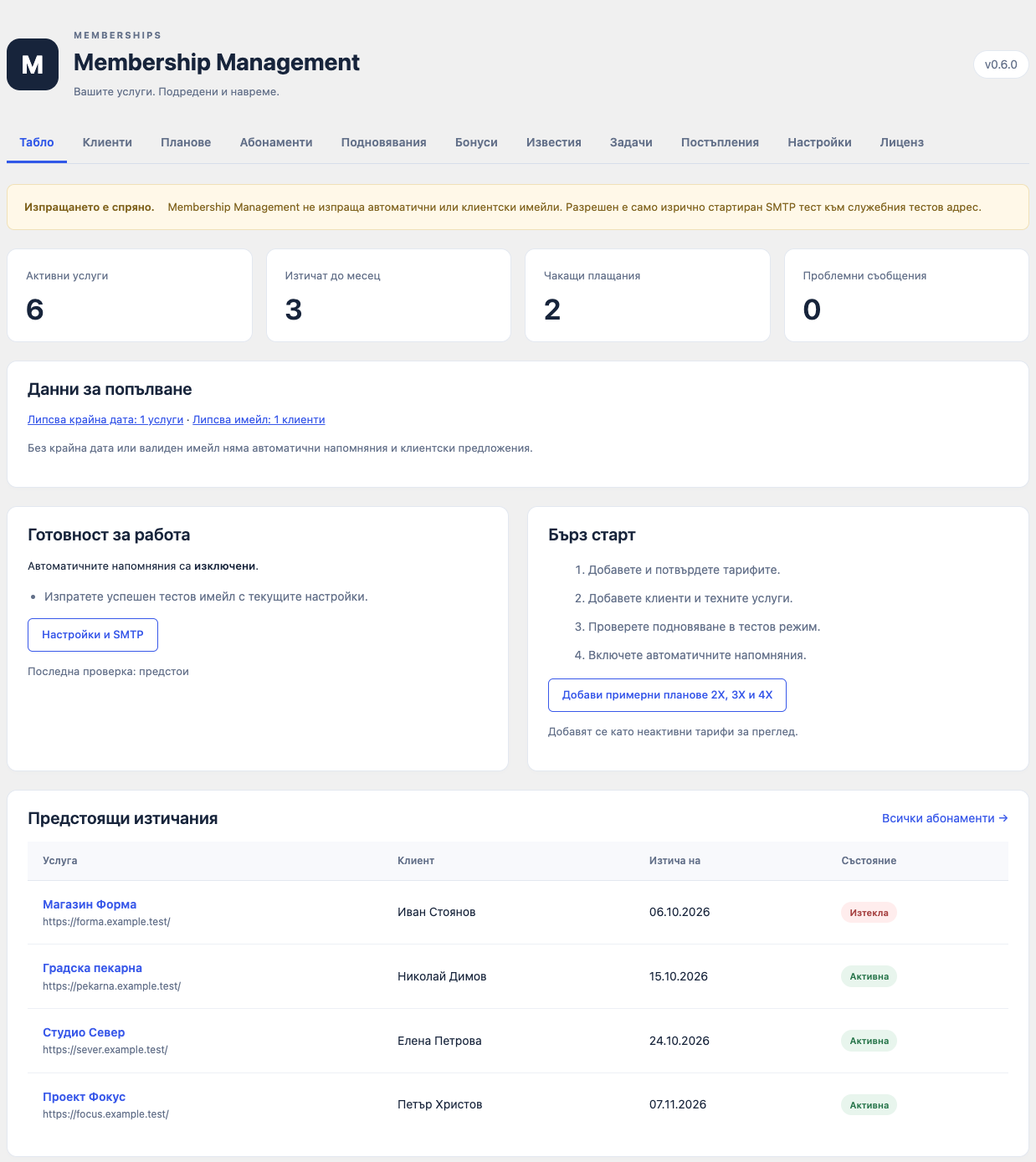The height and width of the screenshot is (1162, 1036).
Task: Click the Състояние column header
Action: (x=869, y=861)
